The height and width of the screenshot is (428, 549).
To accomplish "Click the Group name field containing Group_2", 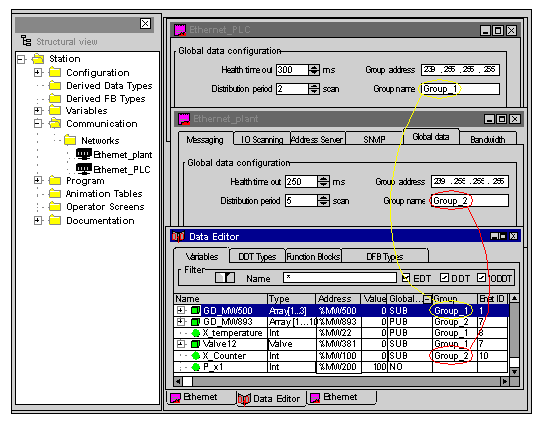I will click(x=470, y=201).
